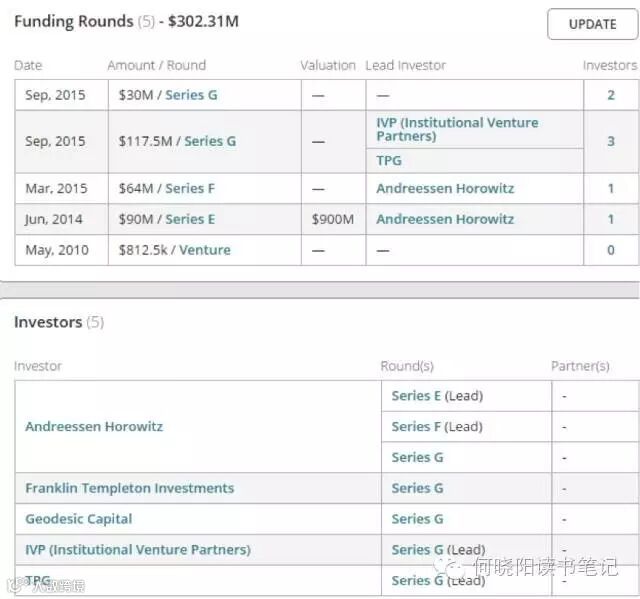Open Series F (Lead) round link

pyautogui.click(x=437, y=426)
